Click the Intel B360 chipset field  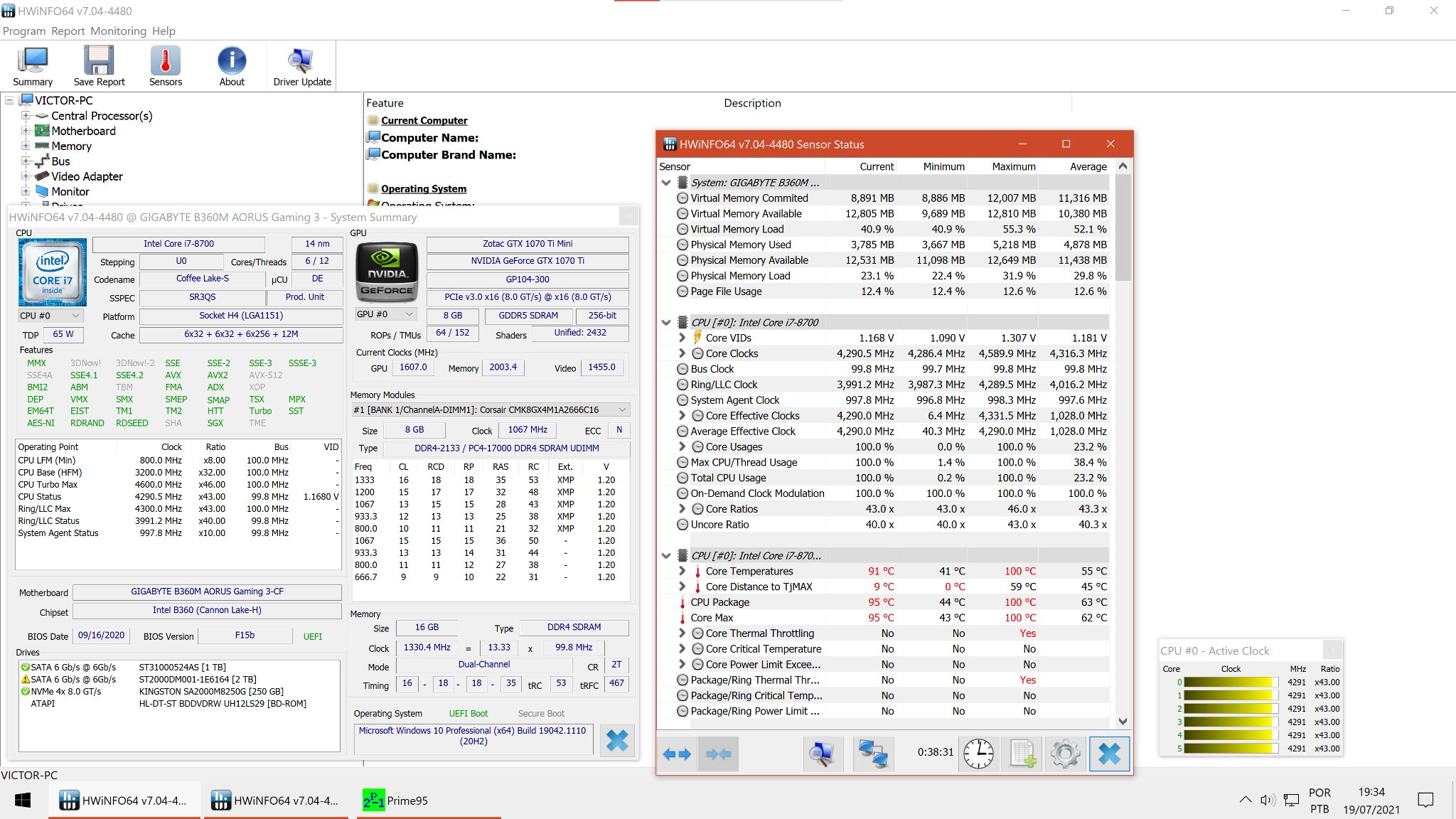click(207, 610)
